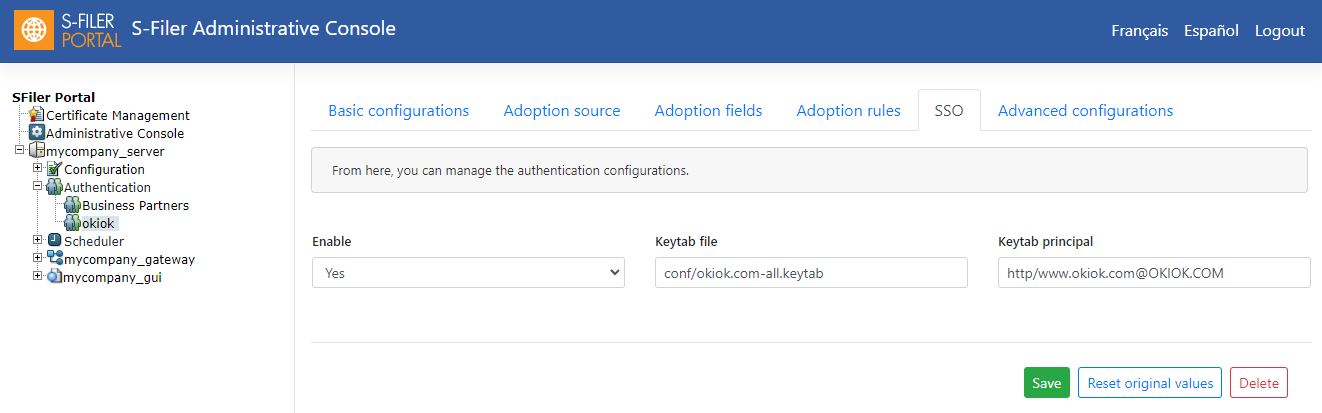
Task: Go to the Advanced configurations tab
Action: pyautogui.click(x=1085, y=111)
